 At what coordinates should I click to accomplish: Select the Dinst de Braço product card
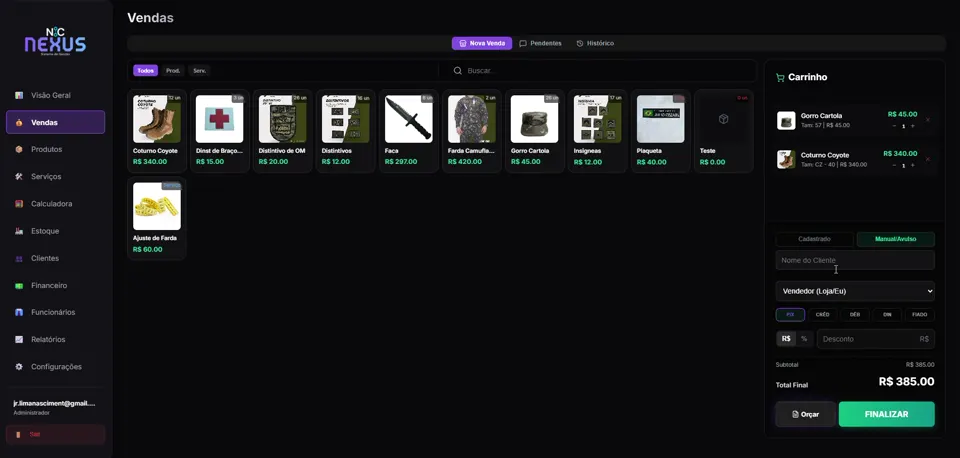(x=220, y=131)
